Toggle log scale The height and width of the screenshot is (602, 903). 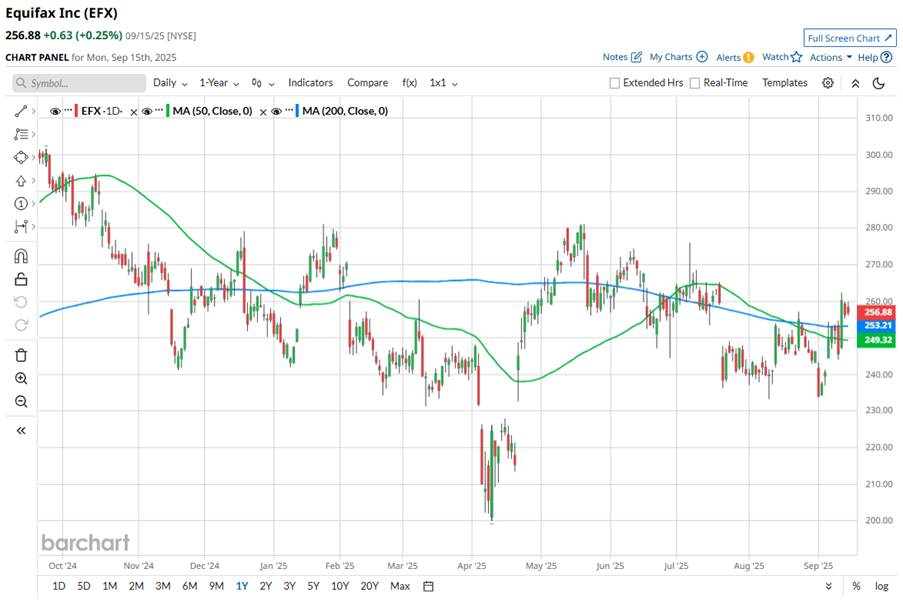pyautogui.click(x=882, y=586)
